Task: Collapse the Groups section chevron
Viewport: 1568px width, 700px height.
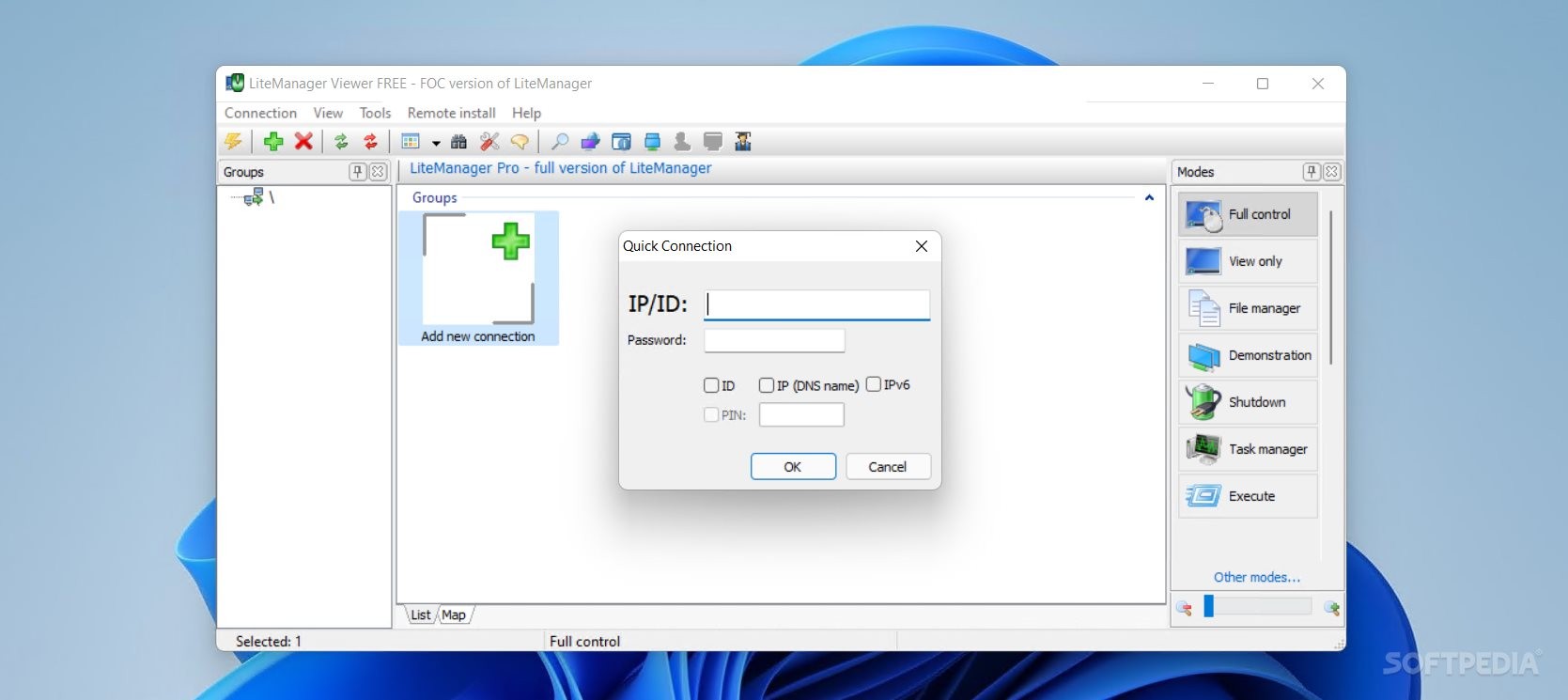Action: pos(1149,198)
